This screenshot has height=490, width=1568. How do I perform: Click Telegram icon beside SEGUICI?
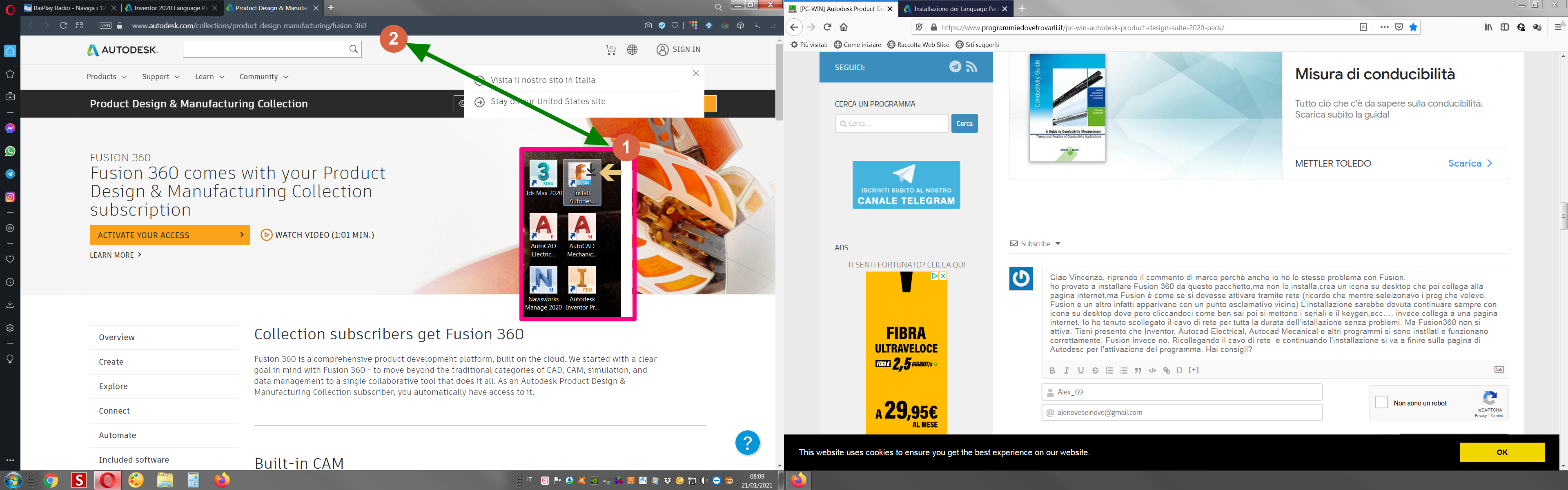955,67
